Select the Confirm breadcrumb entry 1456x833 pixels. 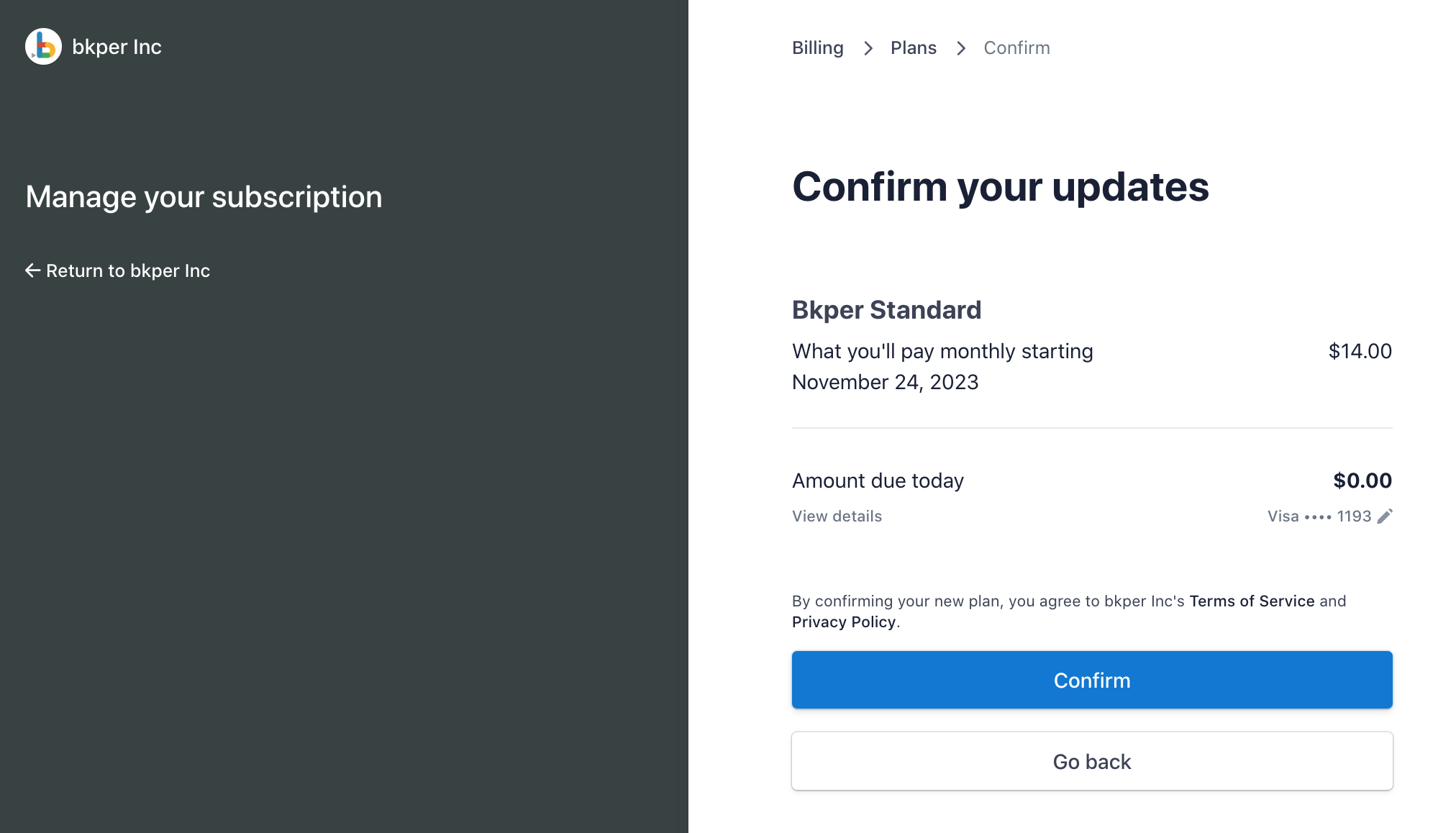(x=1016, y=47)
